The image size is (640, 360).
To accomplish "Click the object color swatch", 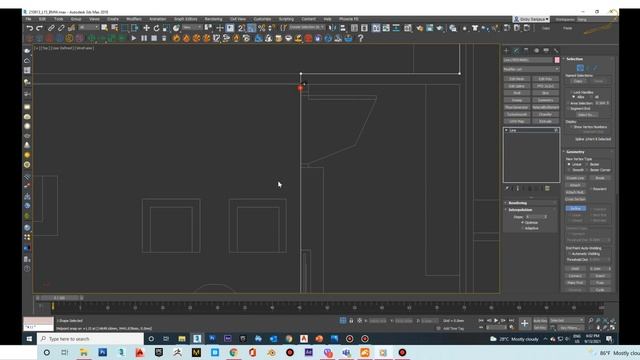I will (557, 60).
